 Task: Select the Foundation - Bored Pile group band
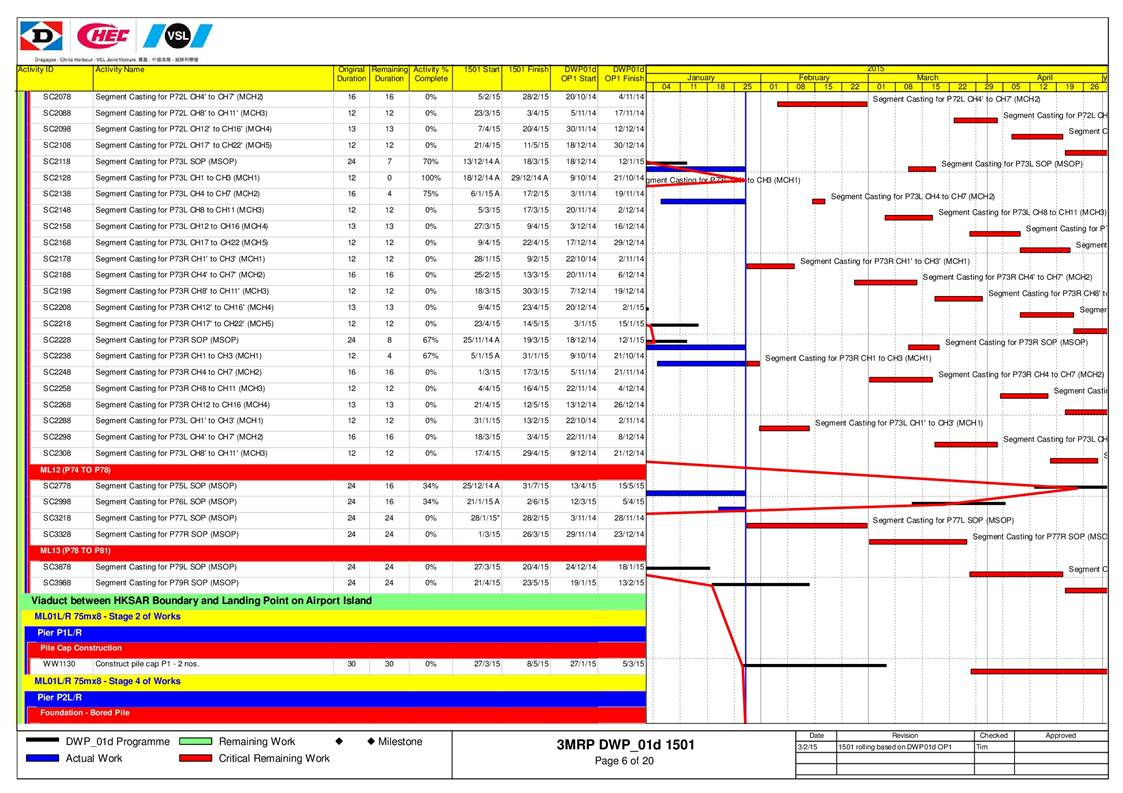337,714
